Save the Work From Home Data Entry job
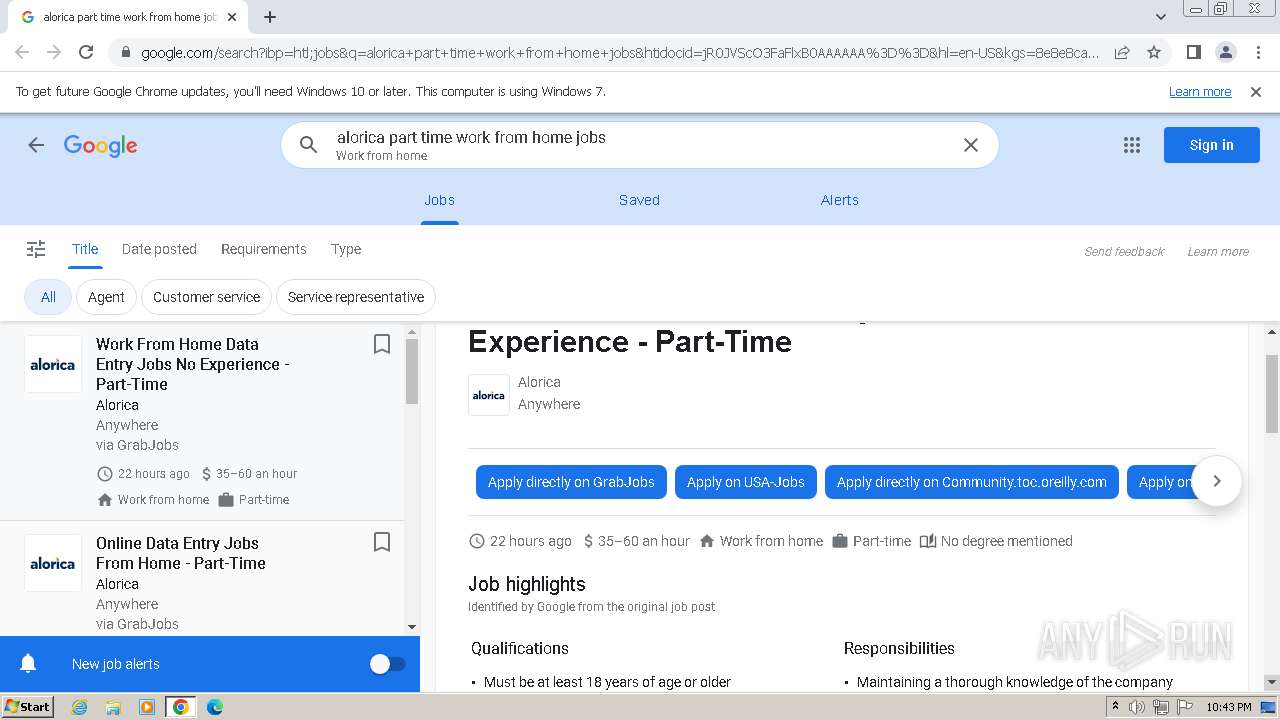Screen dimensions: 1280x720 (x=381, y=344)
